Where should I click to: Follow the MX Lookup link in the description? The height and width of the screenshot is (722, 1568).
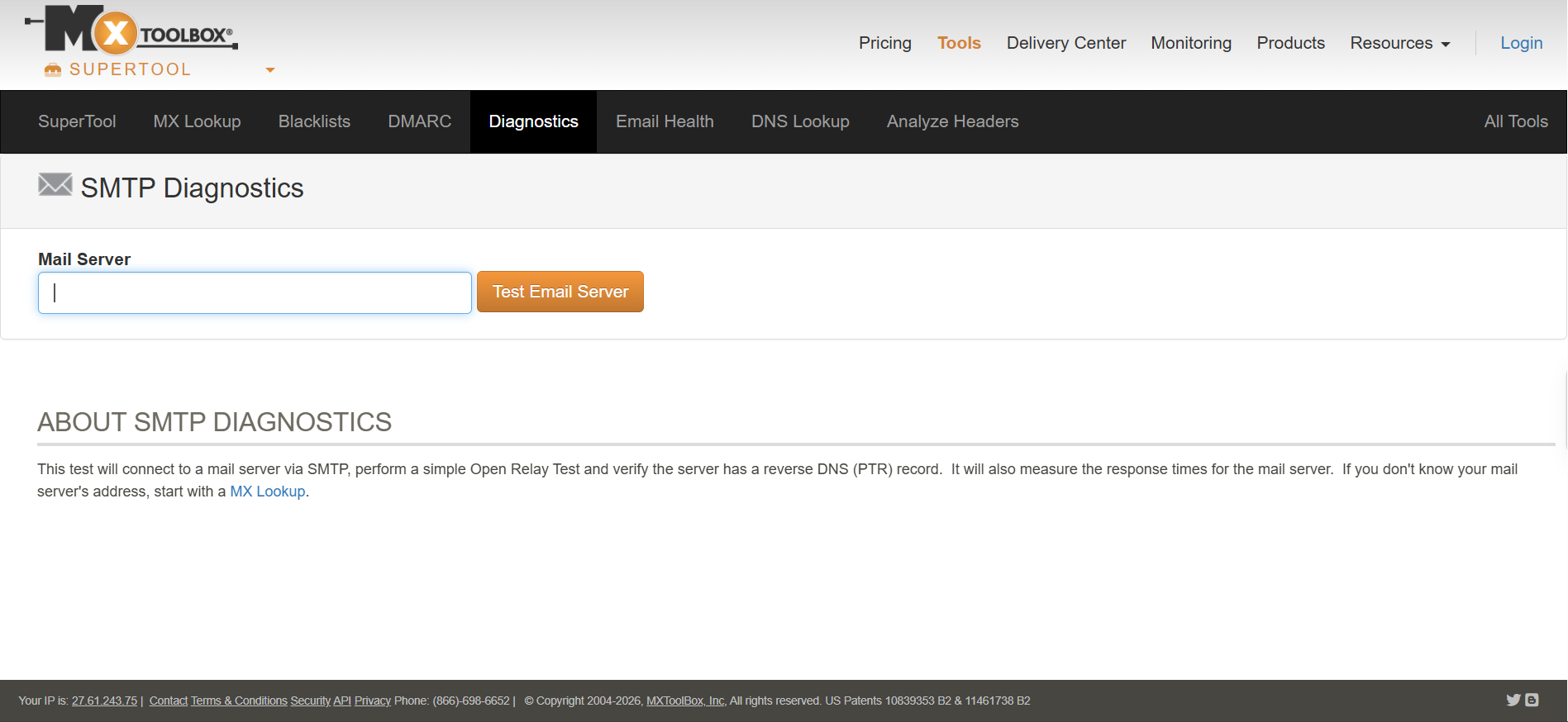pos(268,492)
